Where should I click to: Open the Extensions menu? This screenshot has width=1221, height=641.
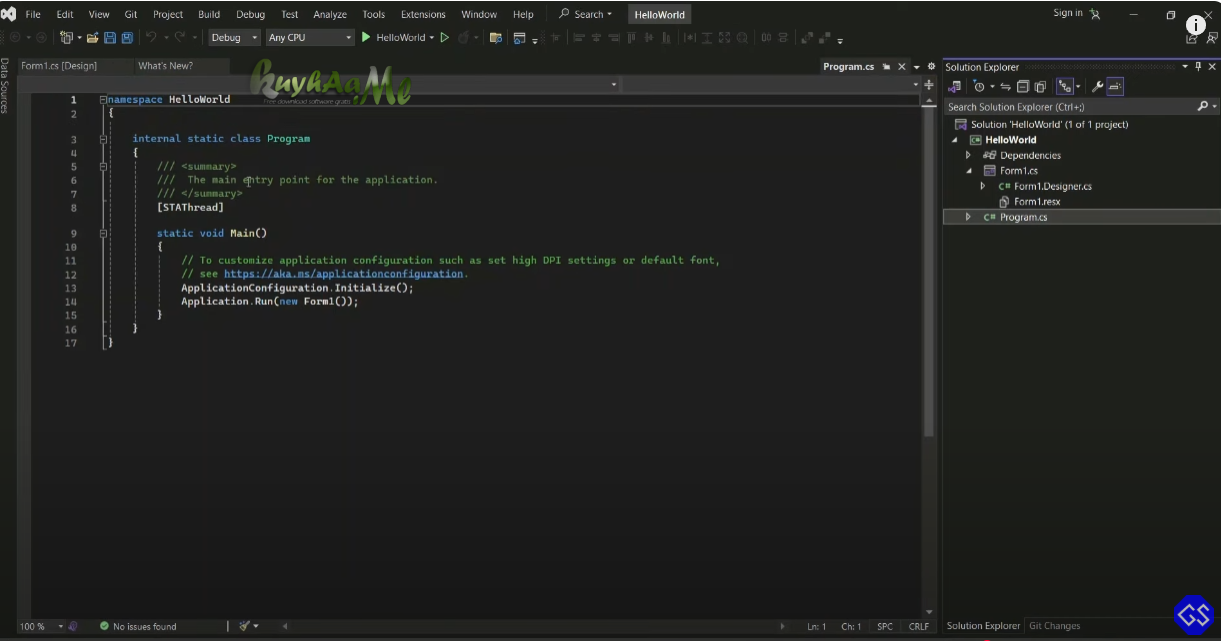423,14
